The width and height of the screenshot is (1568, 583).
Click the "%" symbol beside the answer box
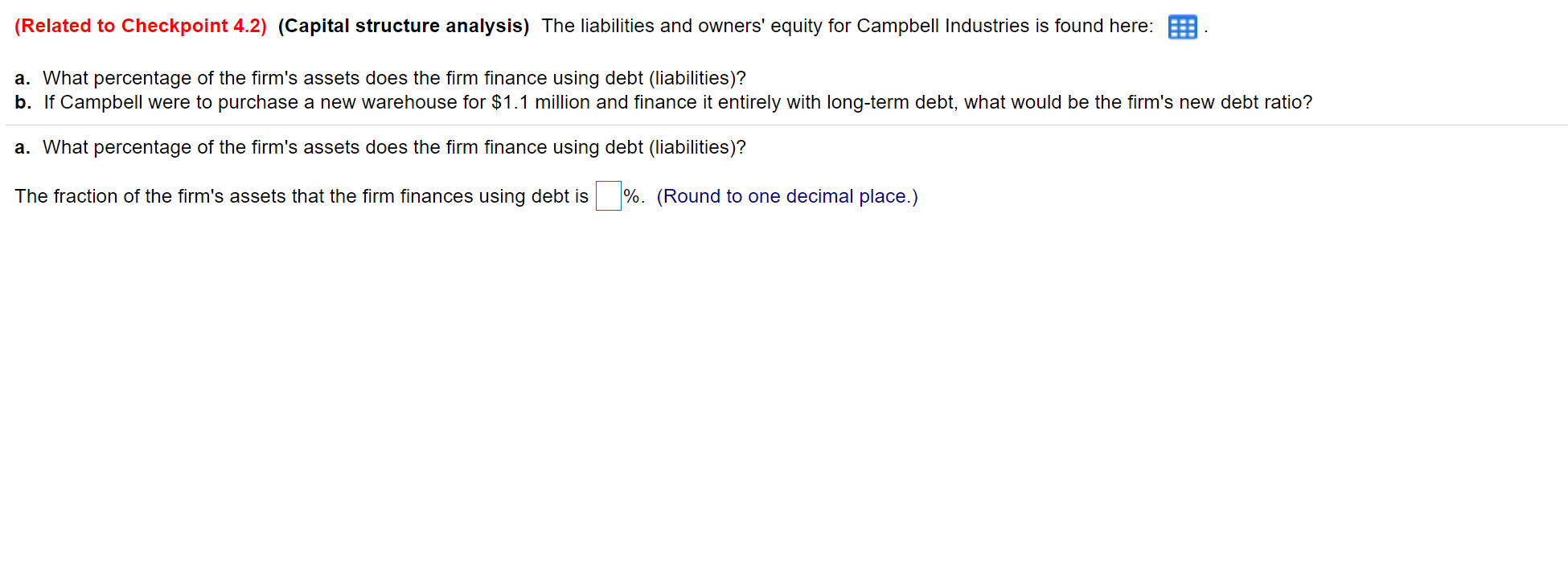click(x=633, y=196)
